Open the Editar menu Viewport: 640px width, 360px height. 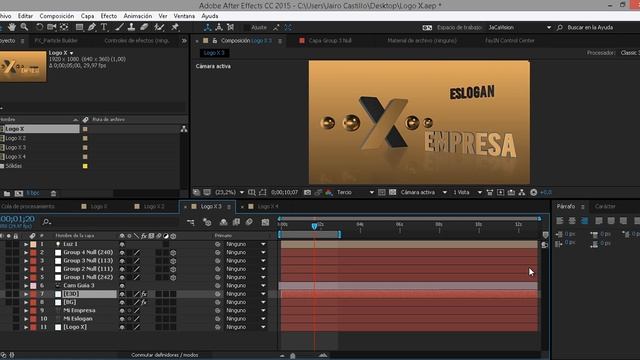click(25, 16)
